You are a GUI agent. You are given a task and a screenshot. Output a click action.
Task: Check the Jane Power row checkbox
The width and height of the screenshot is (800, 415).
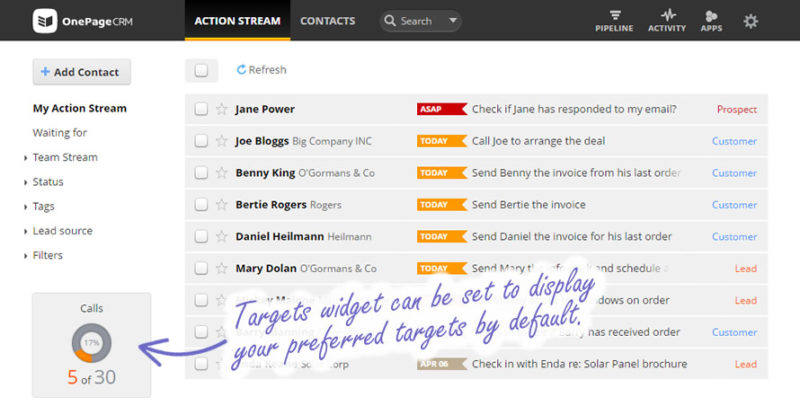pyautogui.click(x=201, y=109)
